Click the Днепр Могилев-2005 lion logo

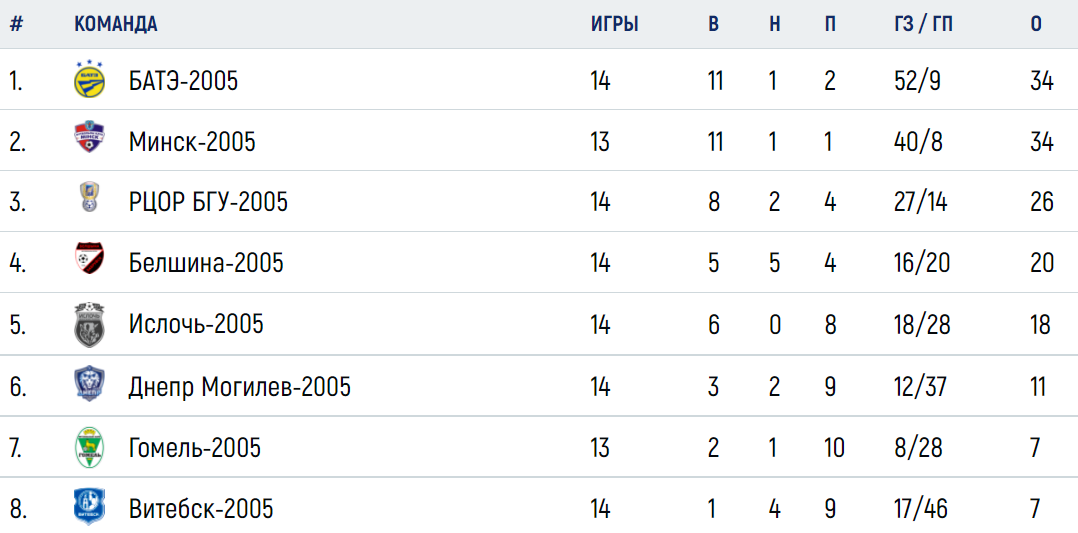pyautogui.click(x=89, y=384)
